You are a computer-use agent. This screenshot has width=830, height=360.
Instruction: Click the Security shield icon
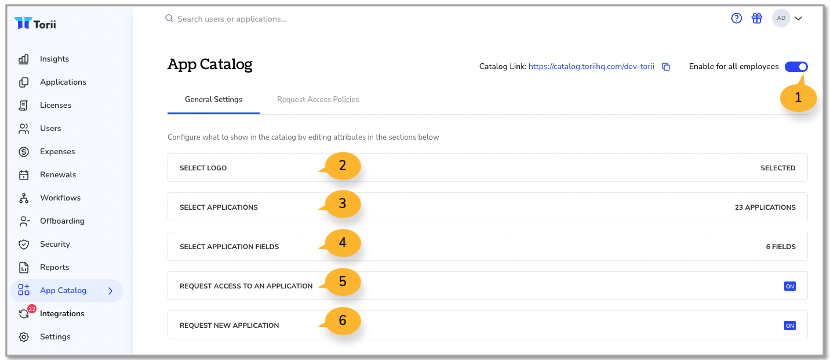click(23, 244)
